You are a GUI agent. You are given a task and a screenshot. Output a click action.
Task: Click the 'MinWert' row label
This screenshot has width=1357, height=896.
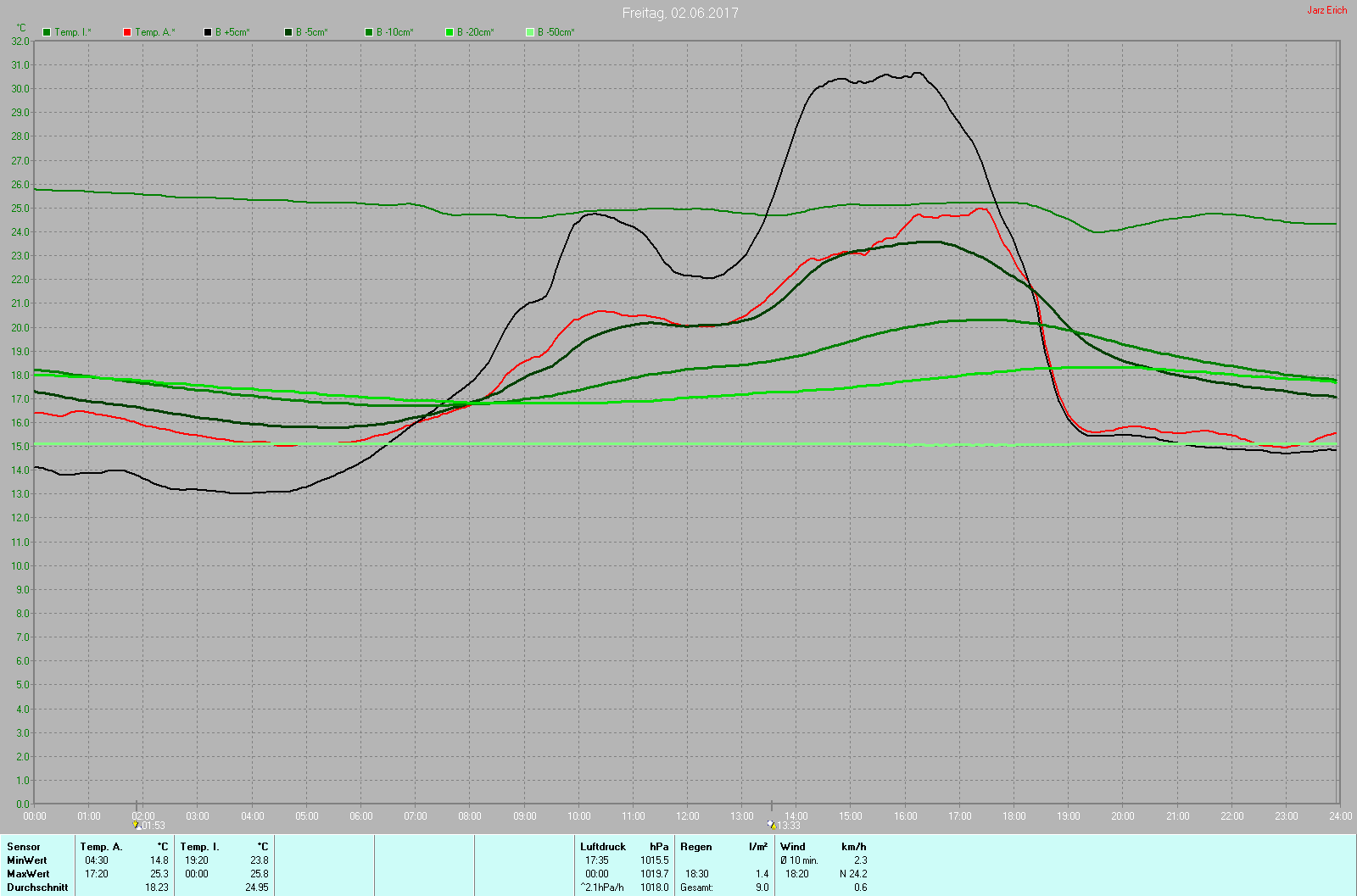click(27, 860)
